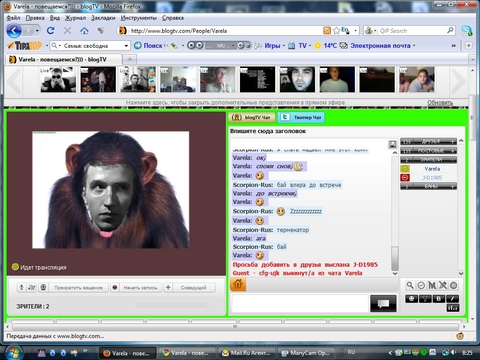This screenshot has height=360, width=480.
Task: Click the Обновить link
Action: (440, 103)
